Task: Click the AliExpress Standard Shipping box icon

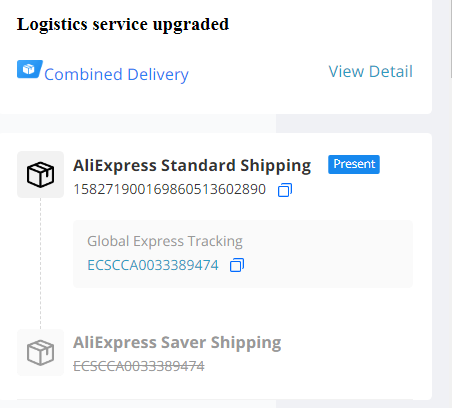Action: click(40, 174)
